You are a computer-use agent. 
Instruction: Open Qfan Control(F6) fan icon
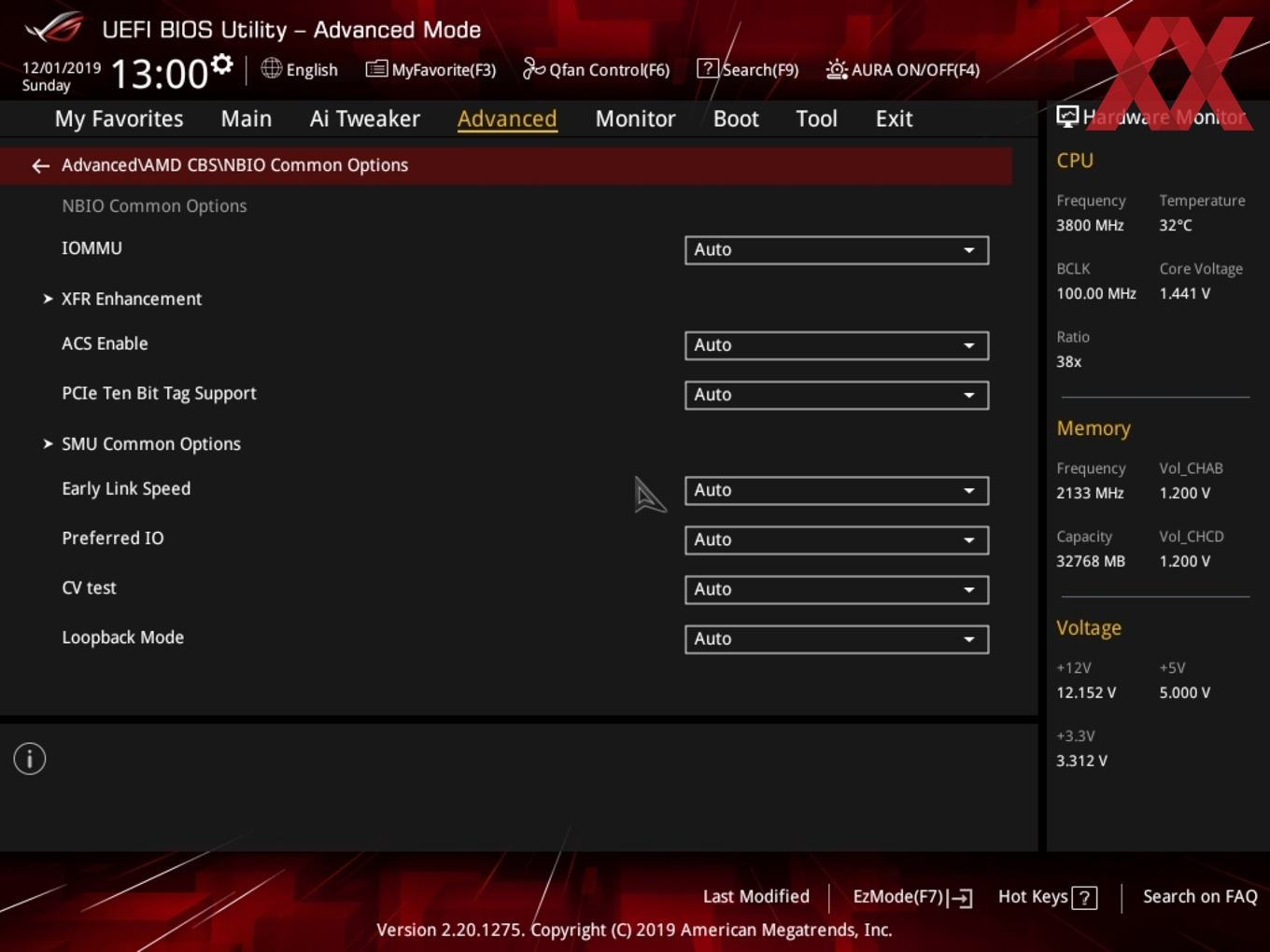[x=533, y=68]
